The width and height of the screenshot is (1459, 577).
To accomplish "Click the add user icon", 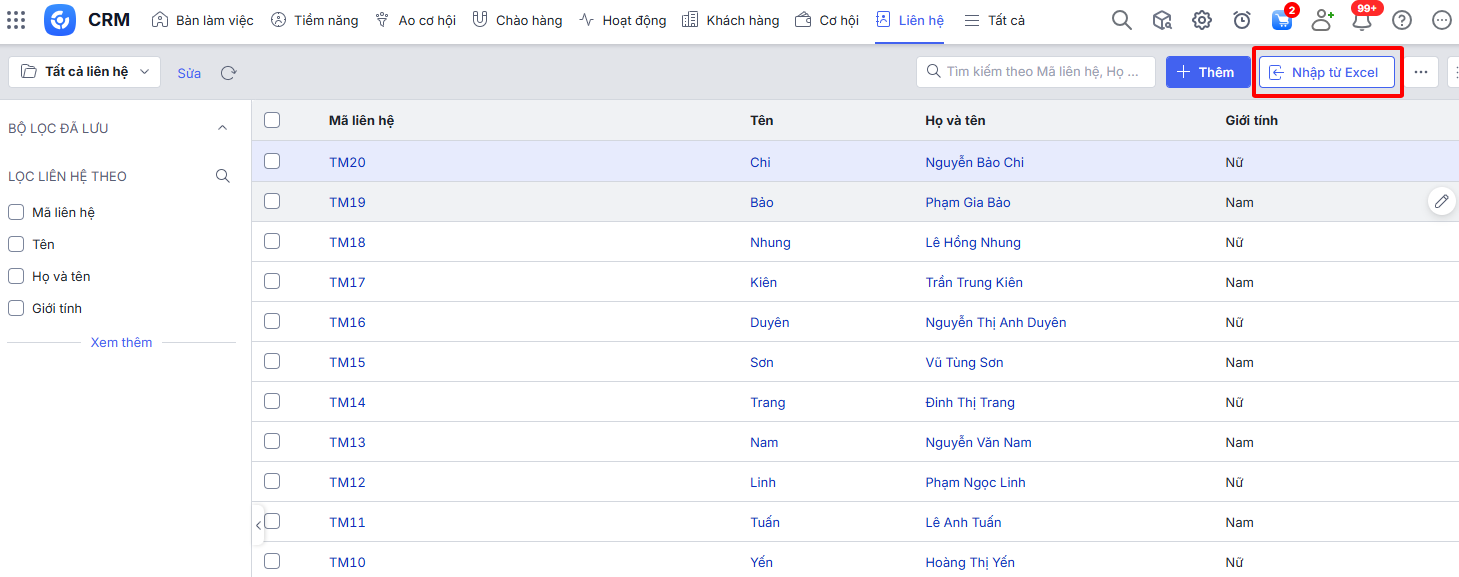I will [1322, 20].
